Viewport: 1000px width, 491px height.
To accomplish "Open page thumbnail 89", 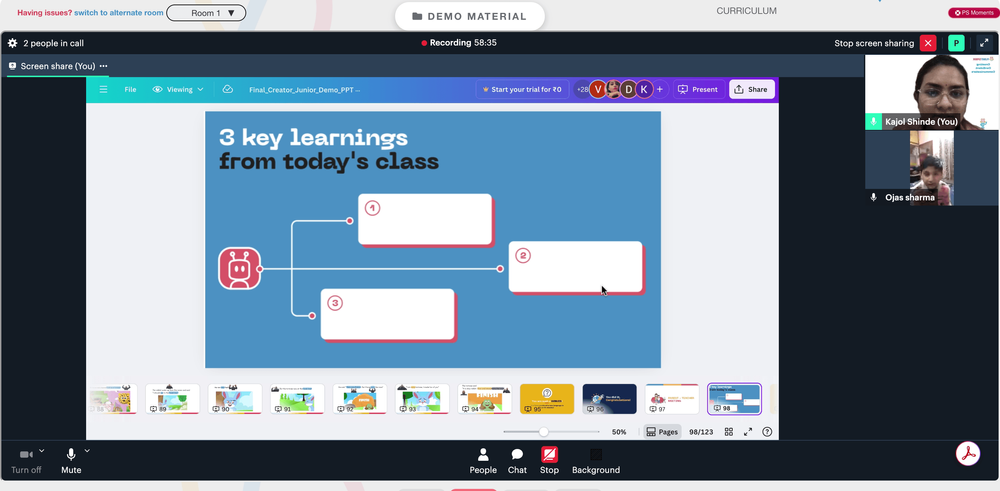I will pyautogui.click(x=172, y=399).
